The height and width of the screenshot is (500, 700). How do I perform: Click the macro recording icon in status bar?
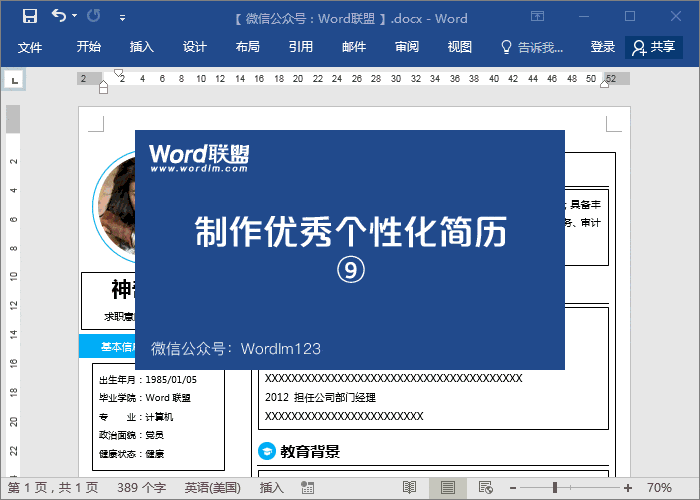307,488
